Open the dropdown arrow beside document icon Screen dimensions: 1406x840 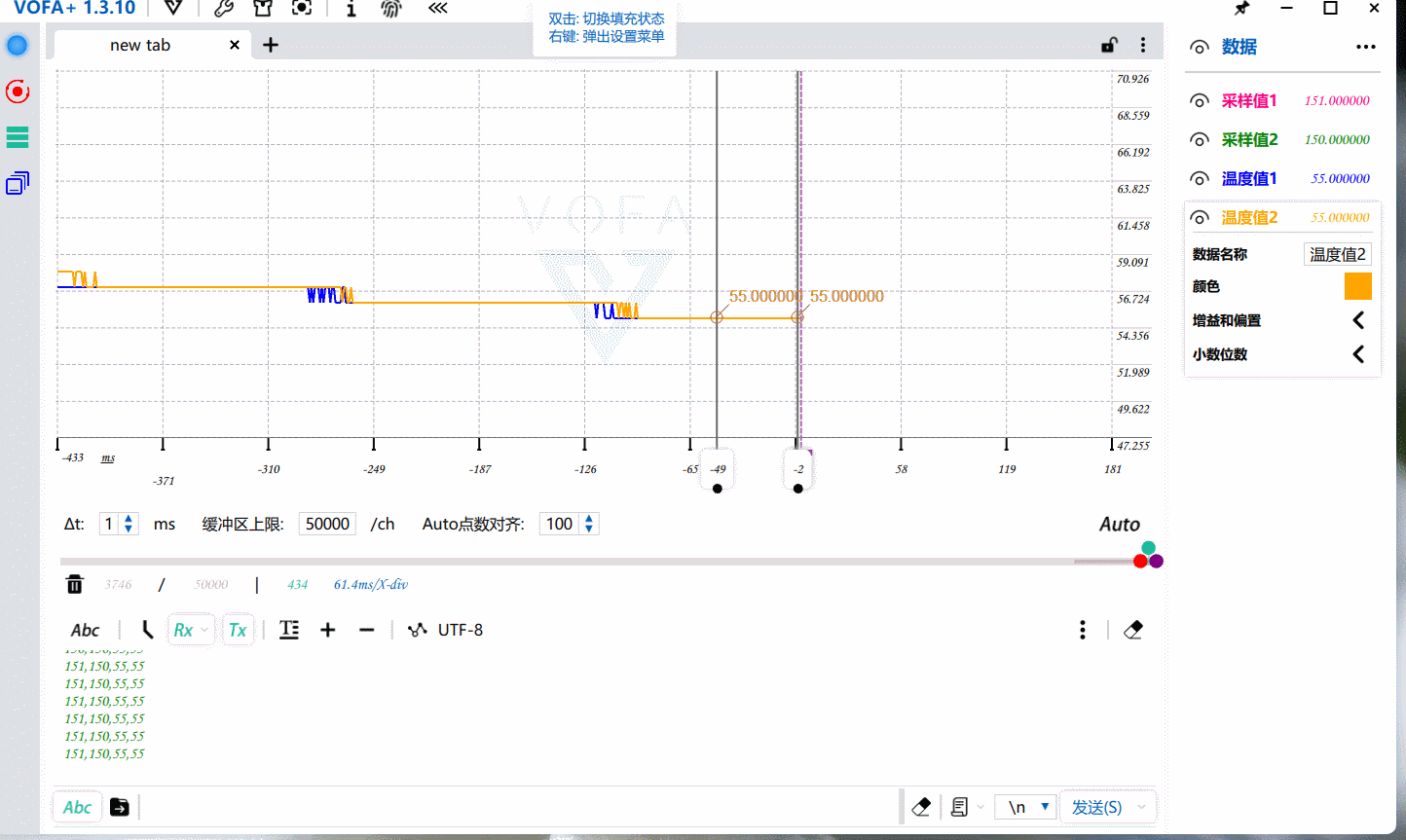coord(980,807)
